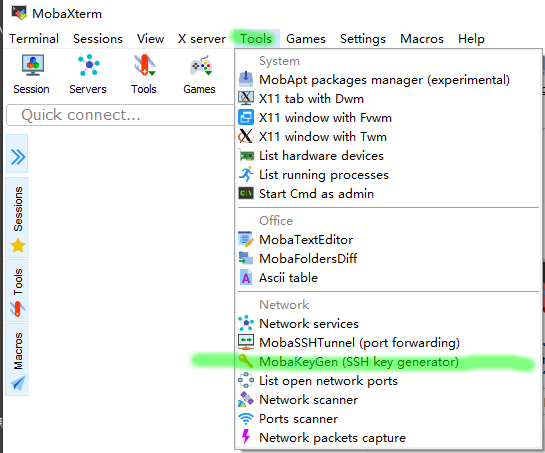Select List running processes

pyautogui.click(x=324, y=175)
